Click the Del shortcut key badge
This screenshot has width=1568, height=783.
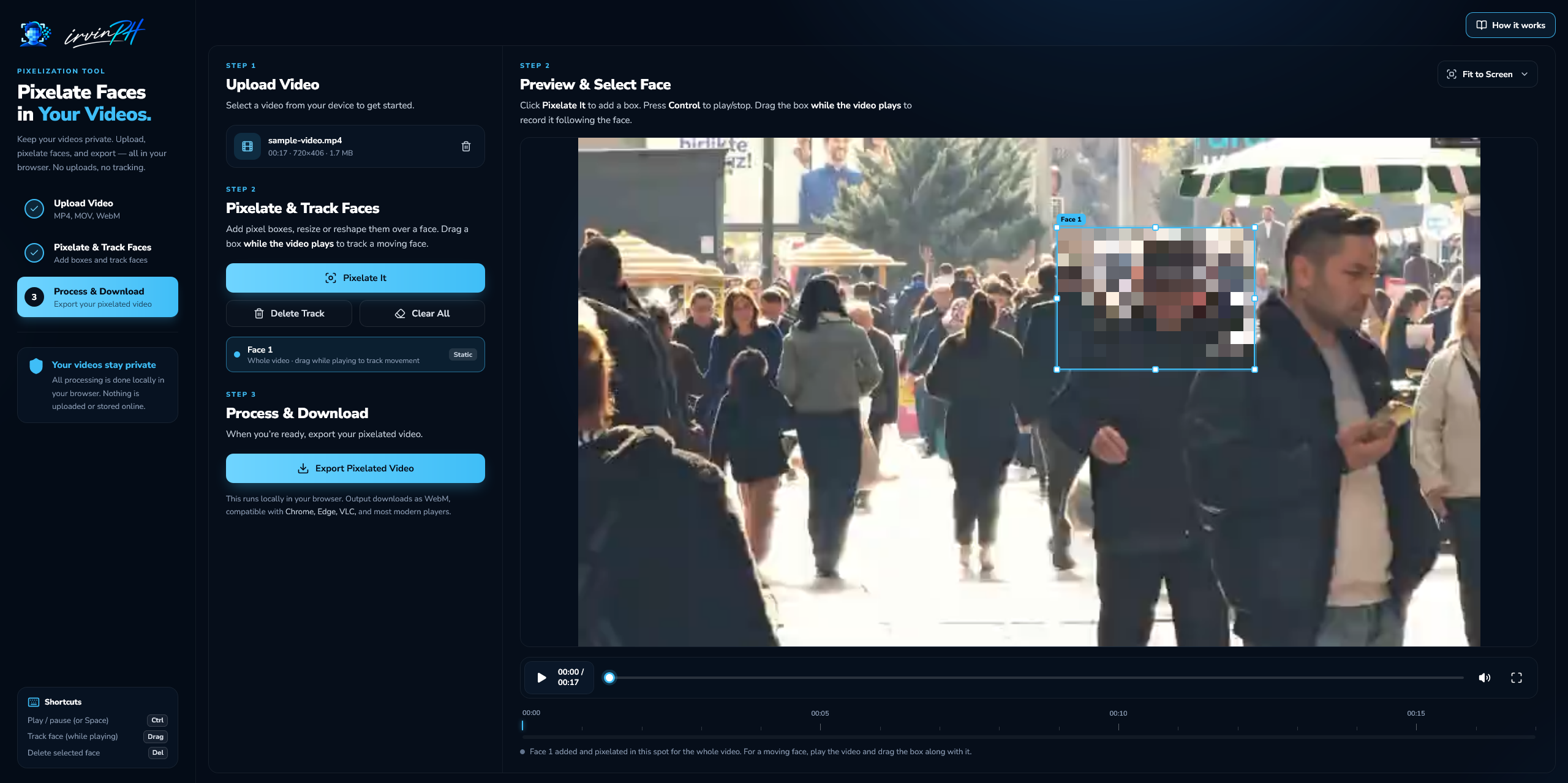pos(158,753)
